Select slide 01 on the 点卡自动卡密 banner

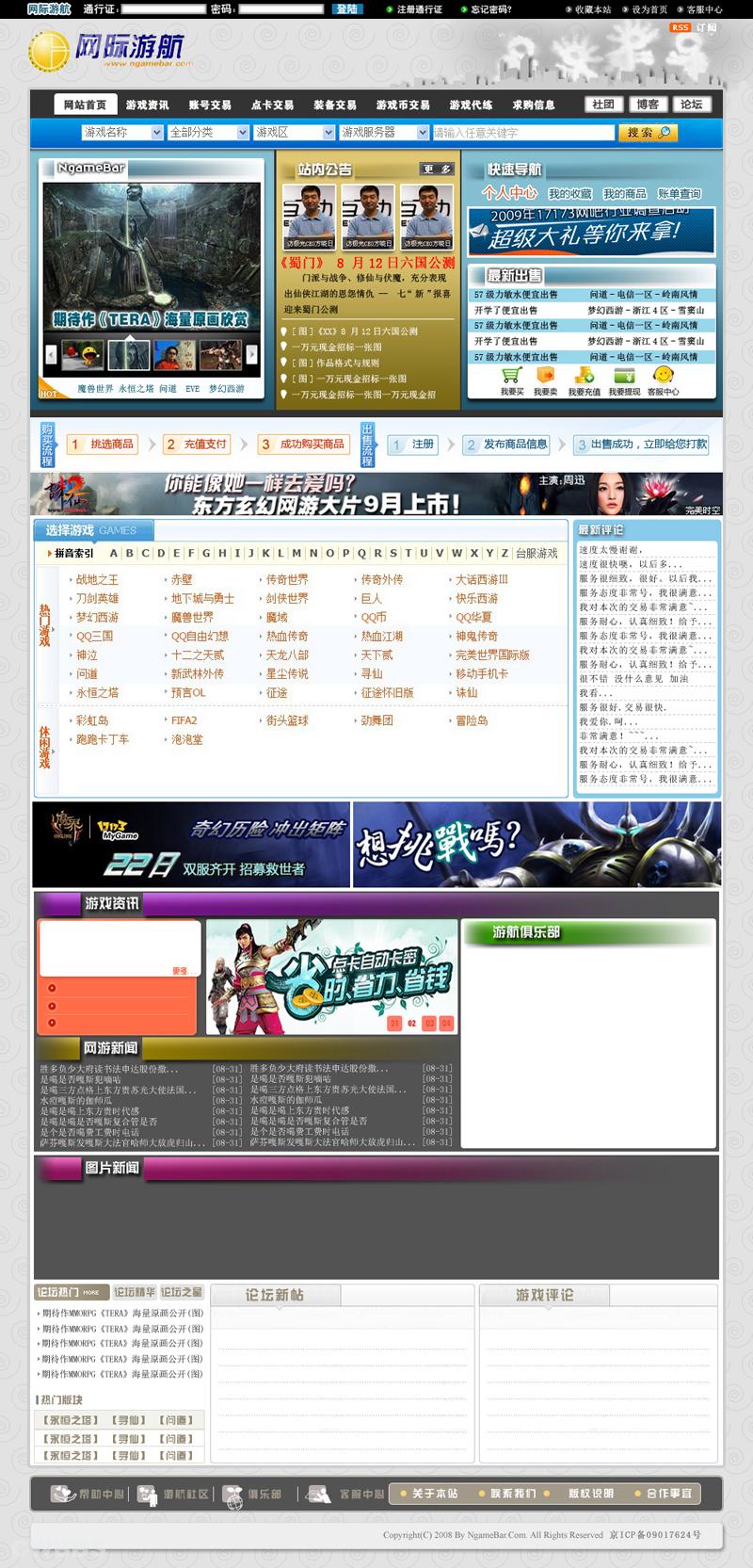point(394,1023)
